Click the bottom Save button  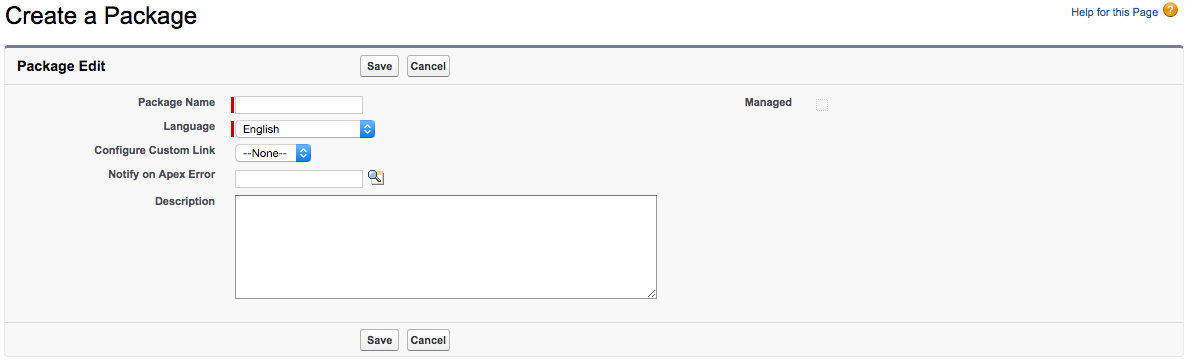[x=379, y=340]
